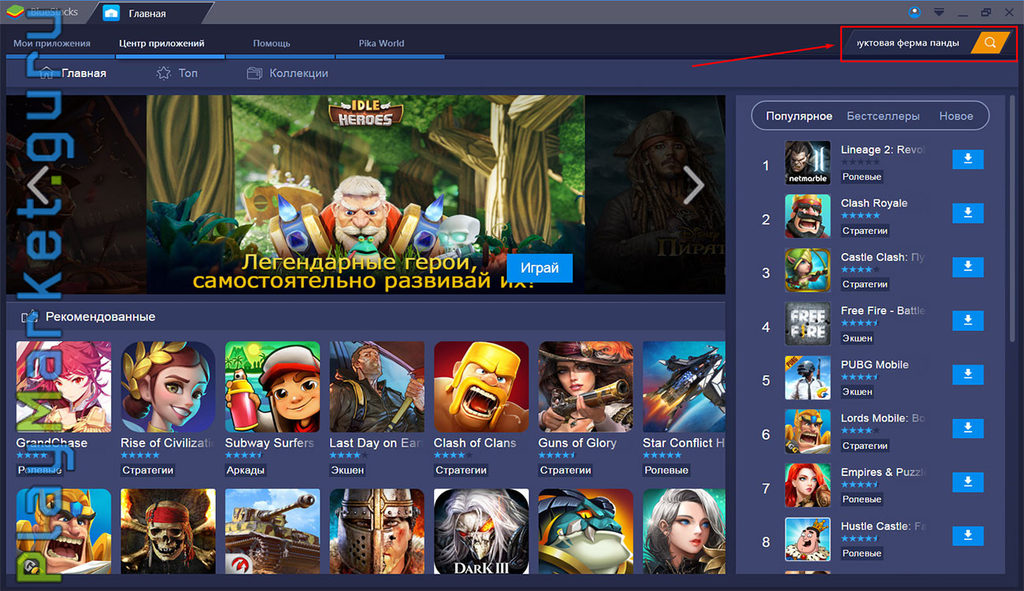Open Lineage 2 app icon in list
This screenshot has height=591, width=1024.
[808, 163]
